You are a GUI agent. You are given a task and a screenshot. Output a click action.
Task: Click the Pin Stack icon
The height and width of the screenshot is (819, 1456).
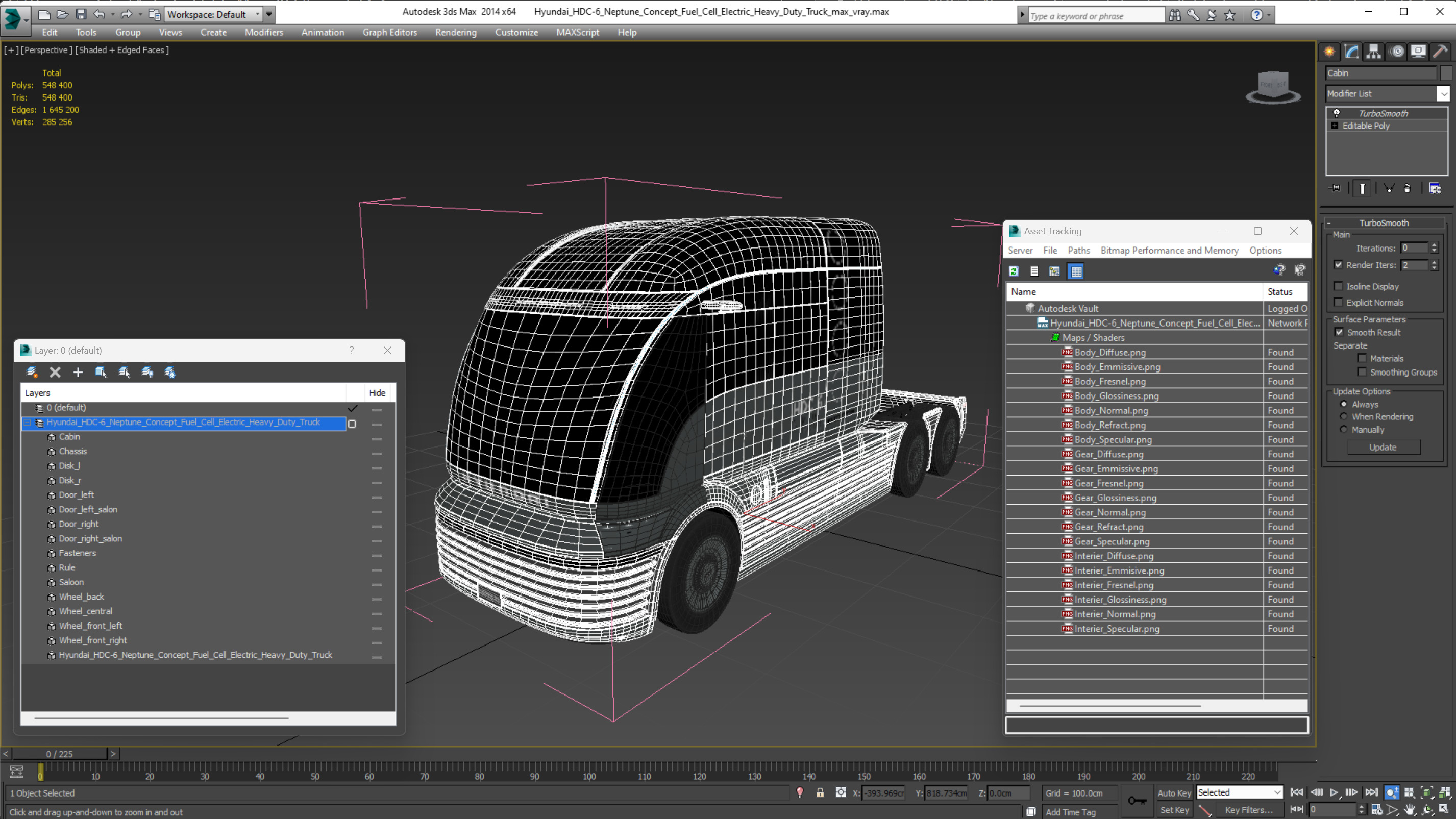pos(1336,188)
